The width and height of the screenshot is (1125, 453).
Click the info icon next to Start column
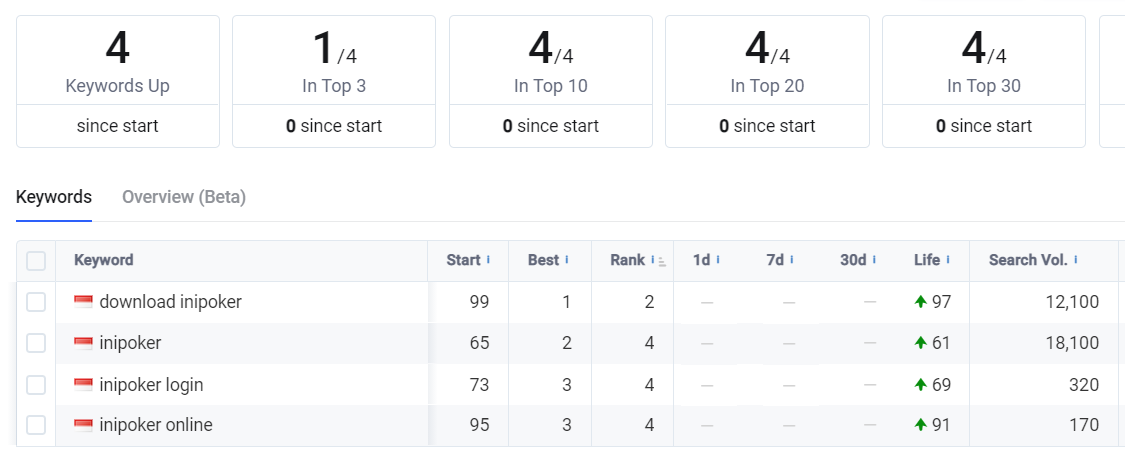point(489,260)
